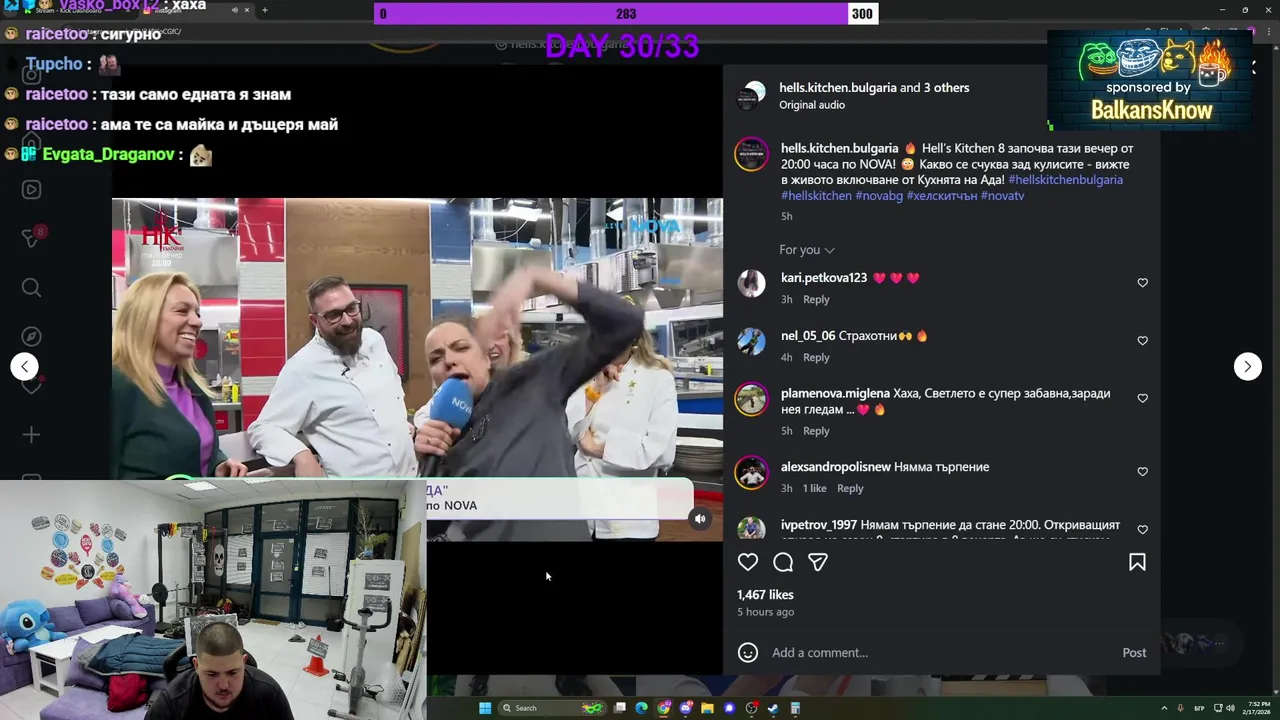Click Post to submit the comment

click(x=1134, y=653)
